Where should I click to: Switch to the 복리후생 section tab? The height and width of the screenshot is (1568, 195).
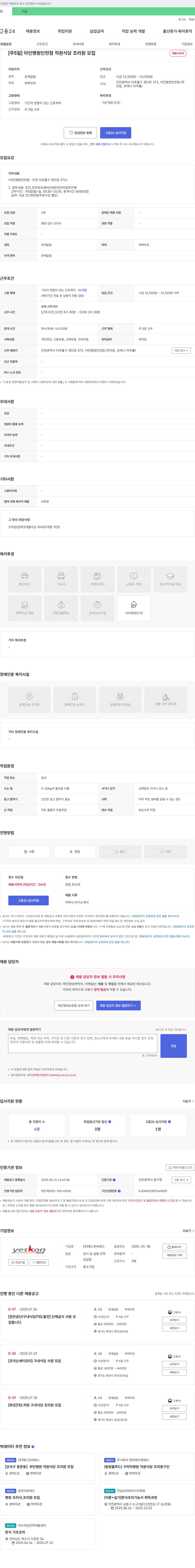(115, 44)
